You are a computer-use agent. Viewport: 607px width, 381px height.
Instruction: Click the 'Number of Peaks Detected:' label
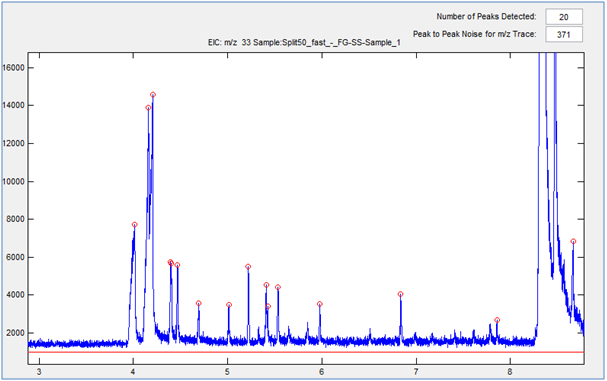[x=486, y=17]
